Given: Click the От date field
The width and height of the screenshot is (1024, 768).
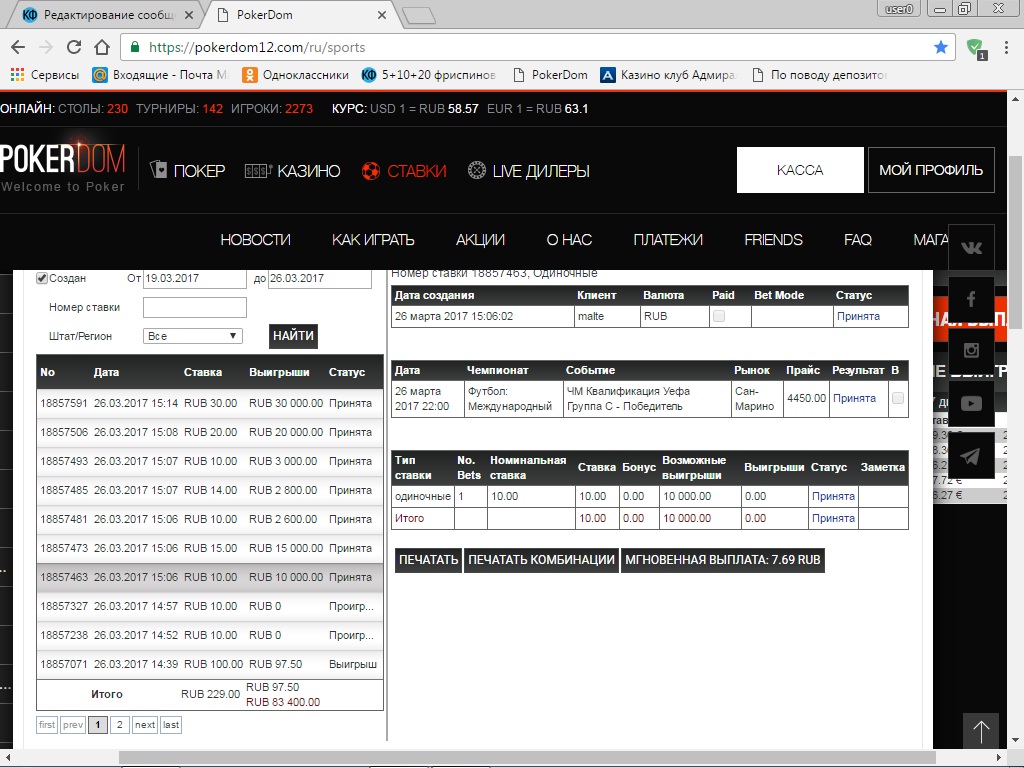Looking at the screenshot, I should (x=195, y=278).
